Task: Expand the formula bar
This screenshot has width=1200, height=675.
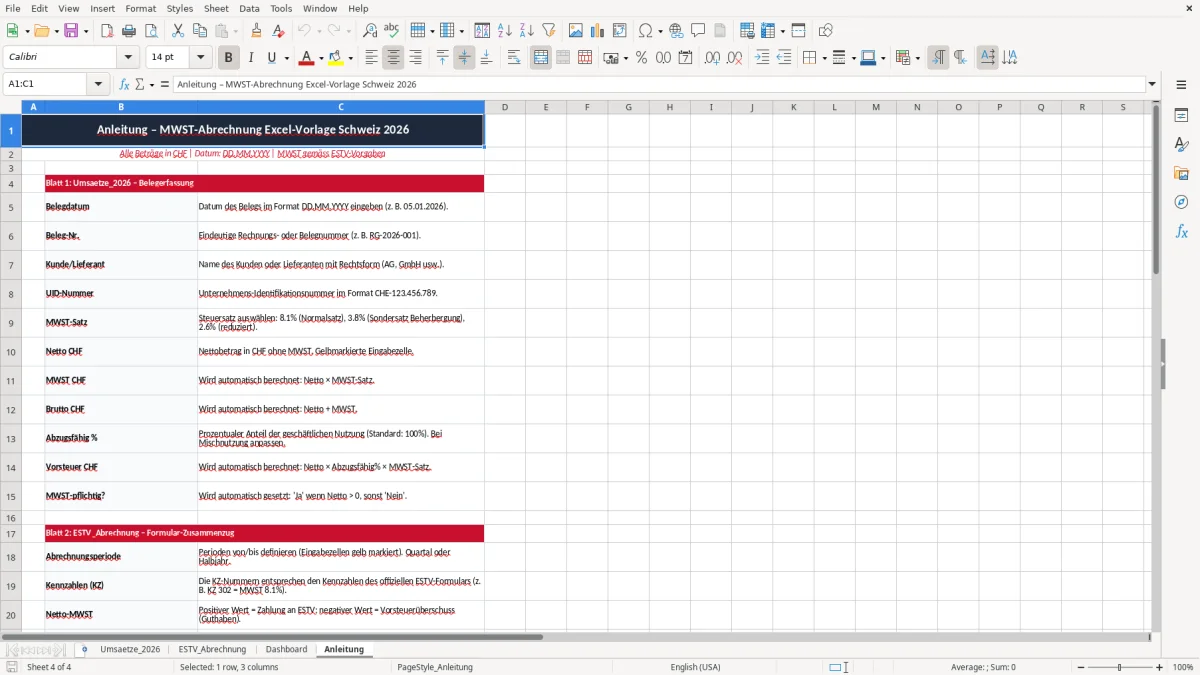Action: click(x=1152, y=85)
